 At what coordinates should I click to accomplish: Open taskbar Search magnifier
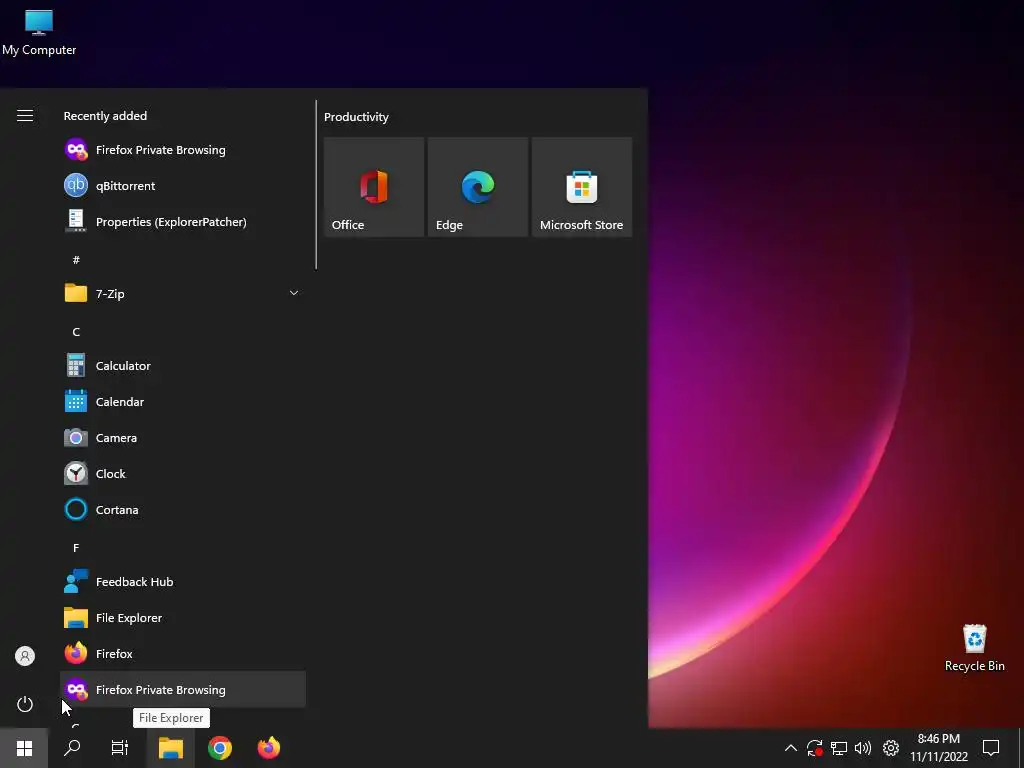pyautogui.click(x=72, y=748)
